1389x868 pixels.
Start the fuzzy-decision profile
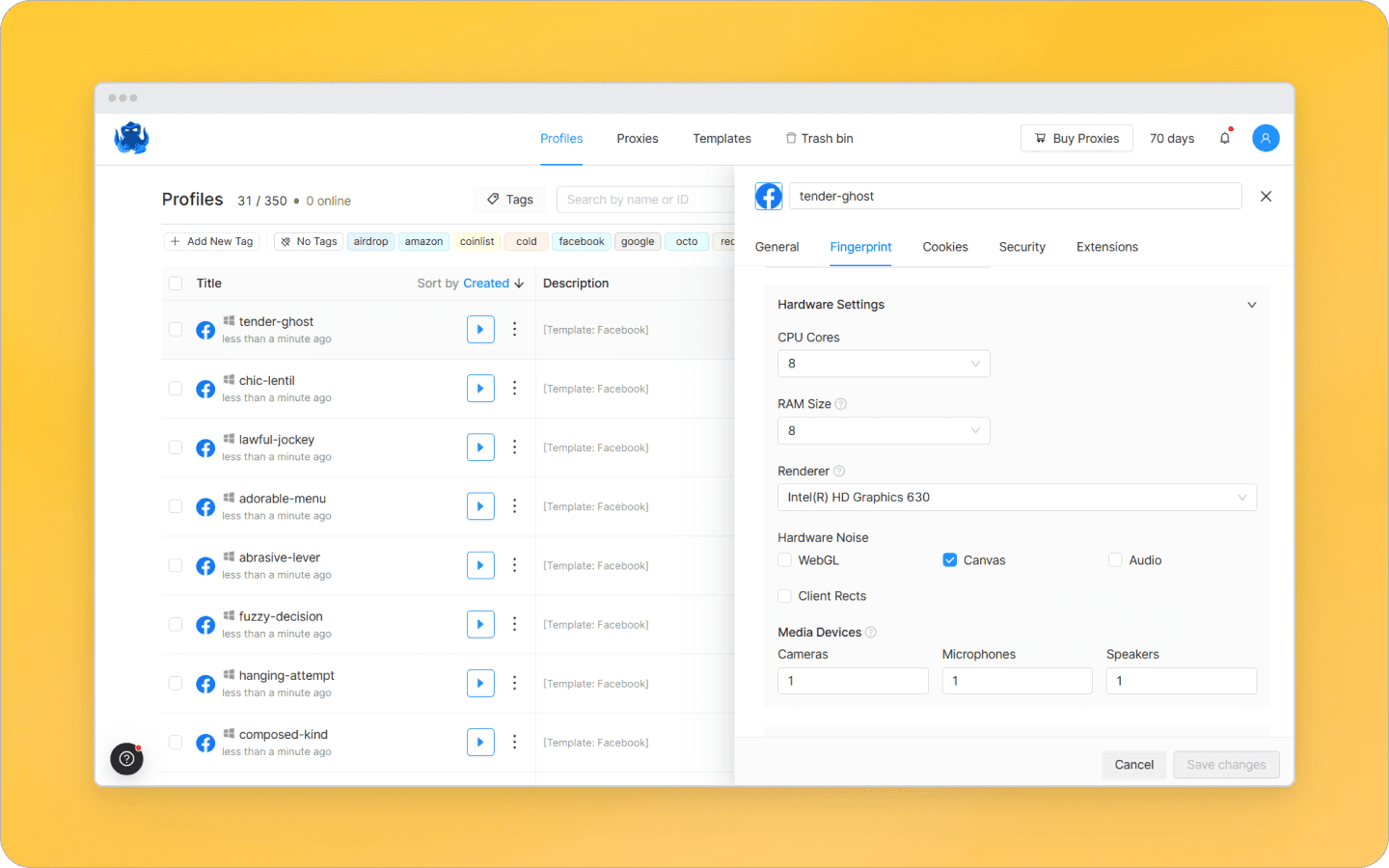(x=480, y=624)
